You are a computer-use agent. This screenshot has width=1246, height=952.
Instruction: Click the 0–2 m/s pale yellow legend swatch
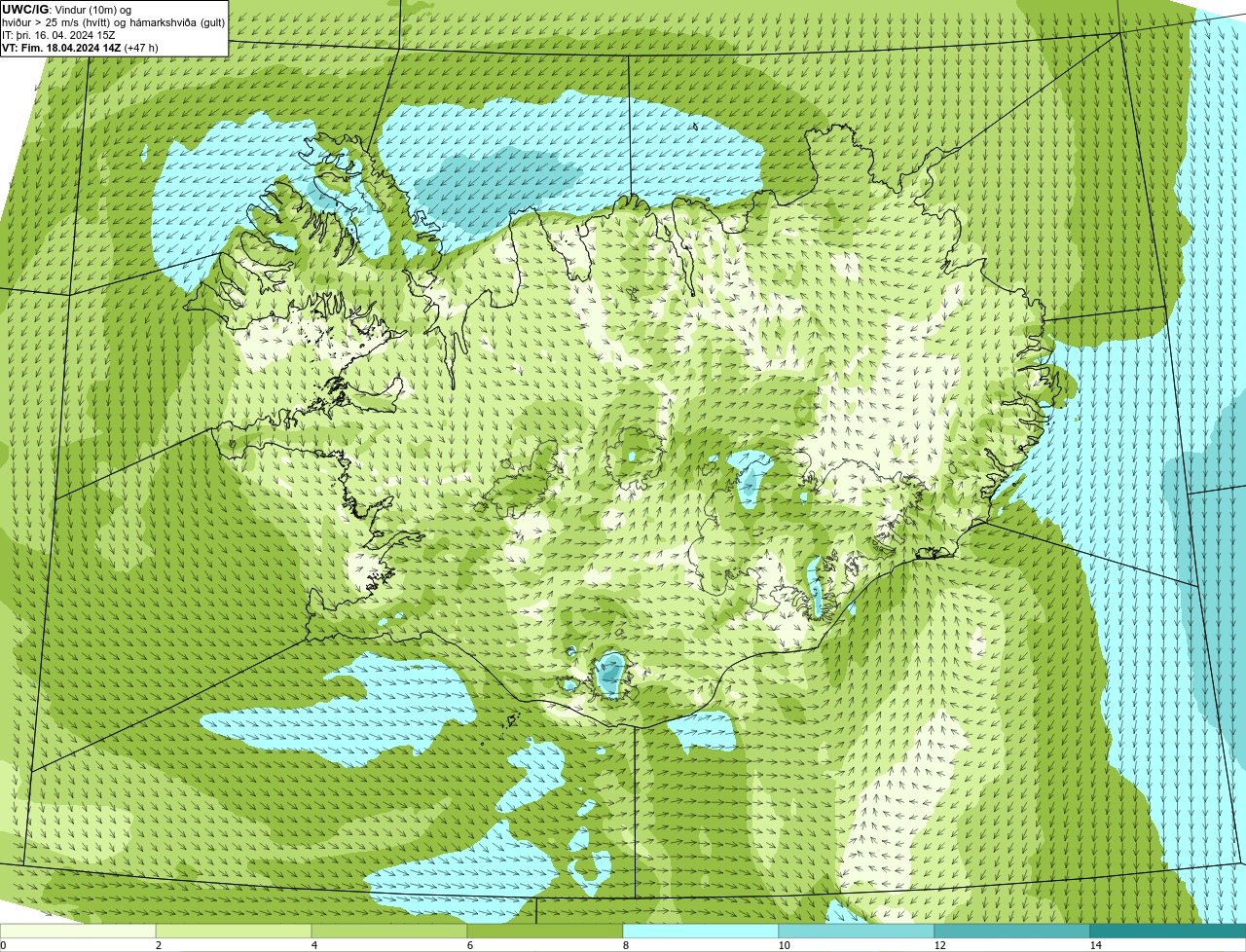tap(78, 931)
